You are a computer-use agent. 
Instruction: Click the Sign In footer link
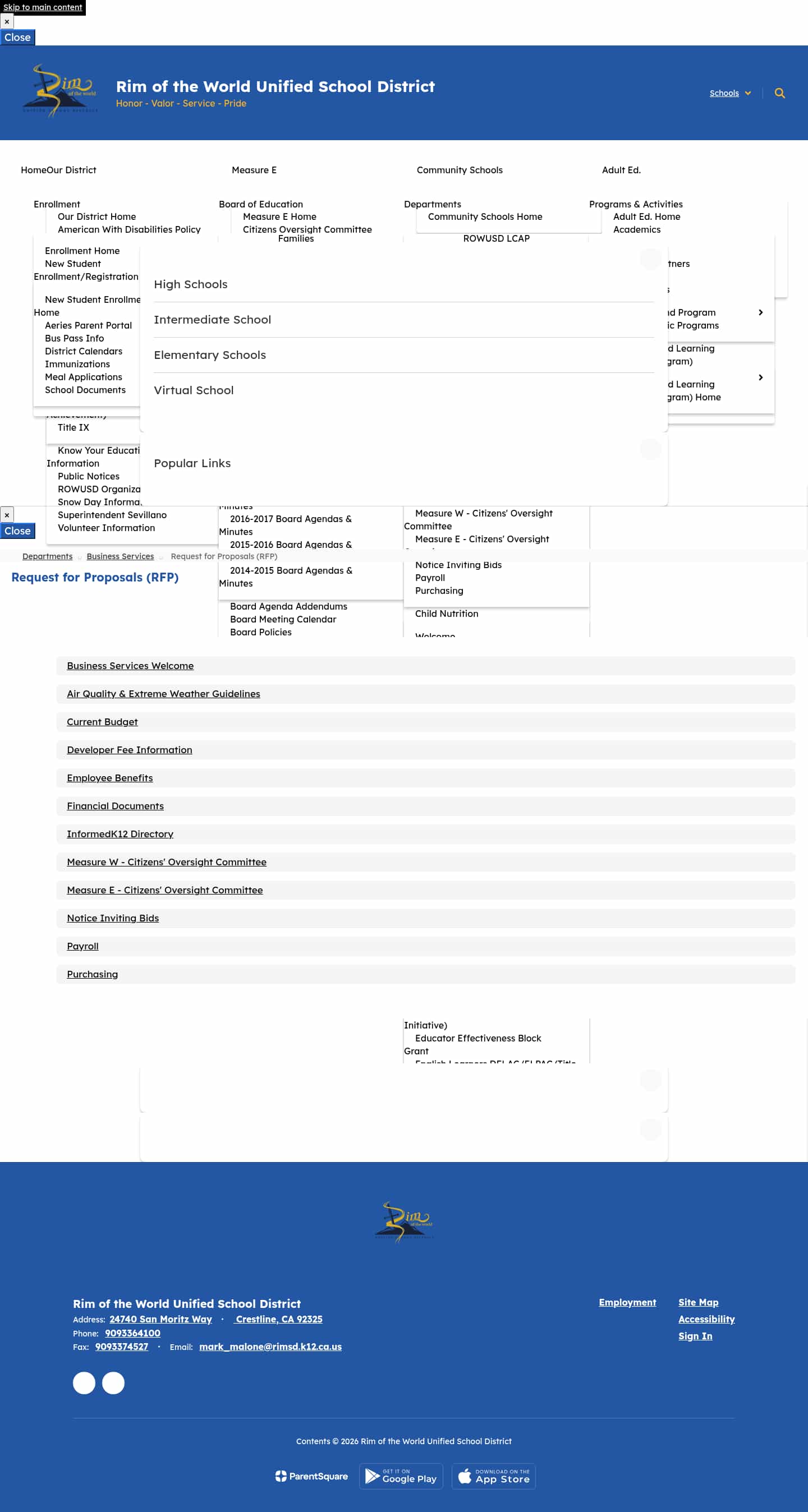pos(695,1336)
